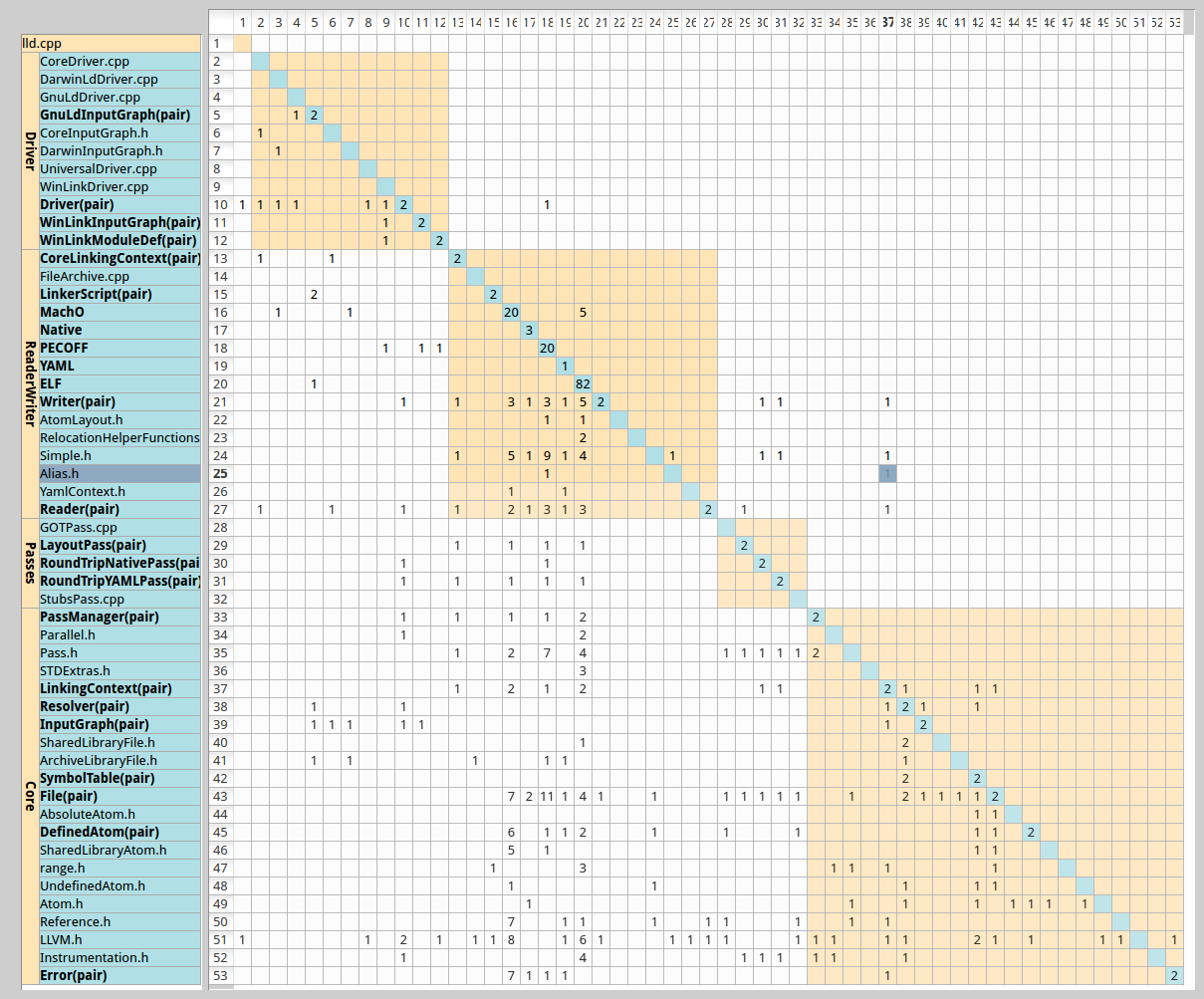Open the ELF module row
The image size is (1204, 999).
pos(120,384)
